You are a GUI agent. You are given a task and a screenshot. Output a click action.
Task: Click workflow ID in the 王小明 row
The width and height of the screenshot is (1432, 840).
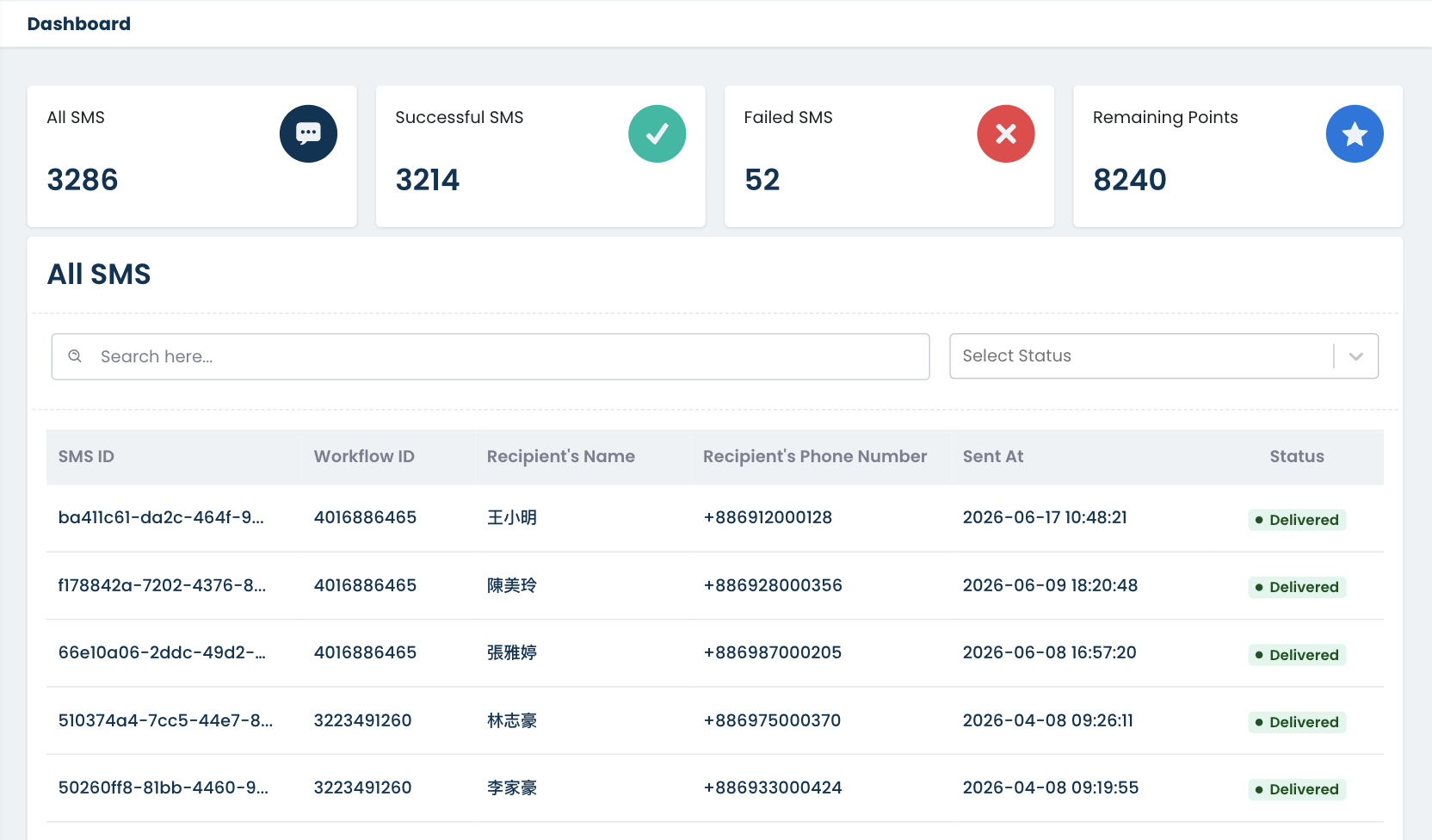[365, 518]
